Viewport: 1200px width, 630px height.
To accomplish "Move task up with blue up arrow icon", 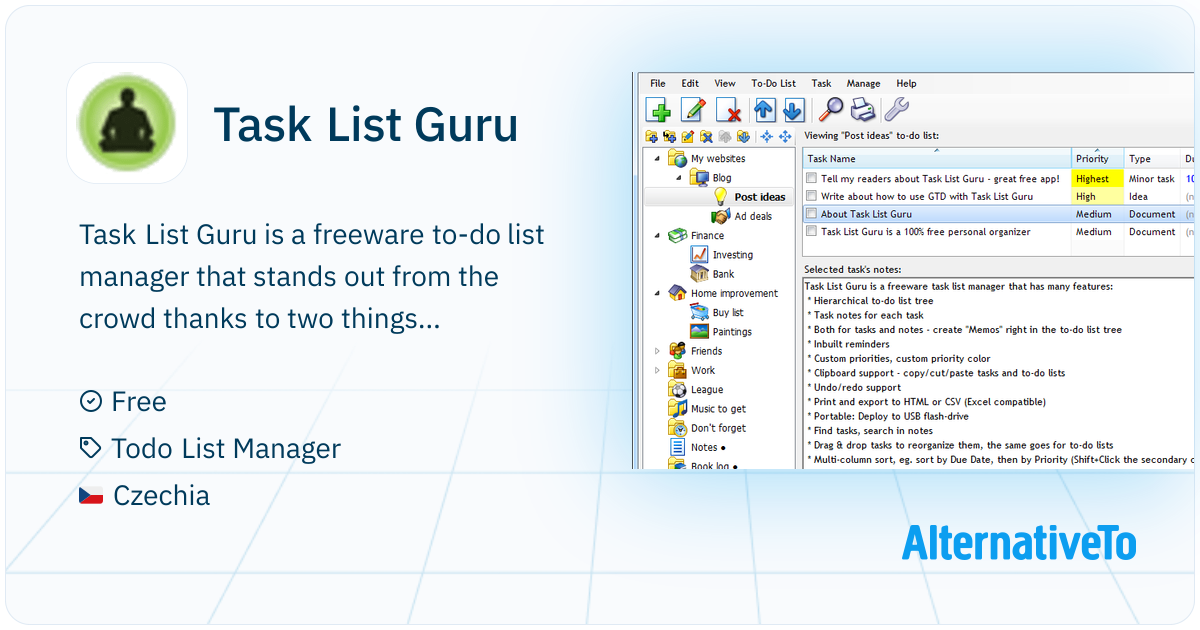I will click(765, 109).
